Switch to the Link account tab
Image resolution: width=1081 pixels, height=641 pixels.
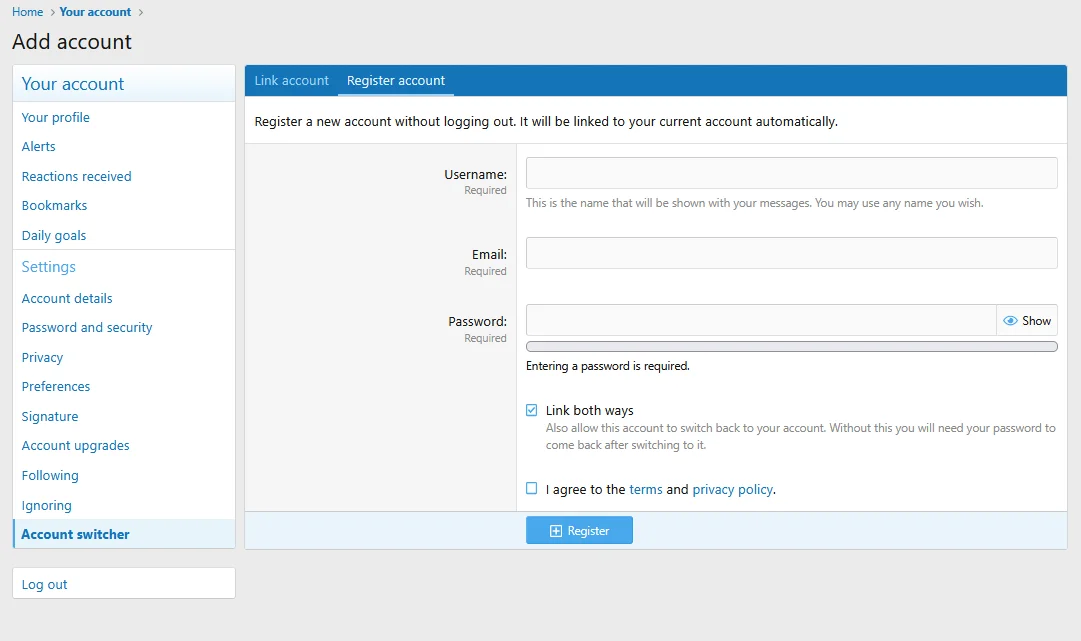[x=292, y=81]
